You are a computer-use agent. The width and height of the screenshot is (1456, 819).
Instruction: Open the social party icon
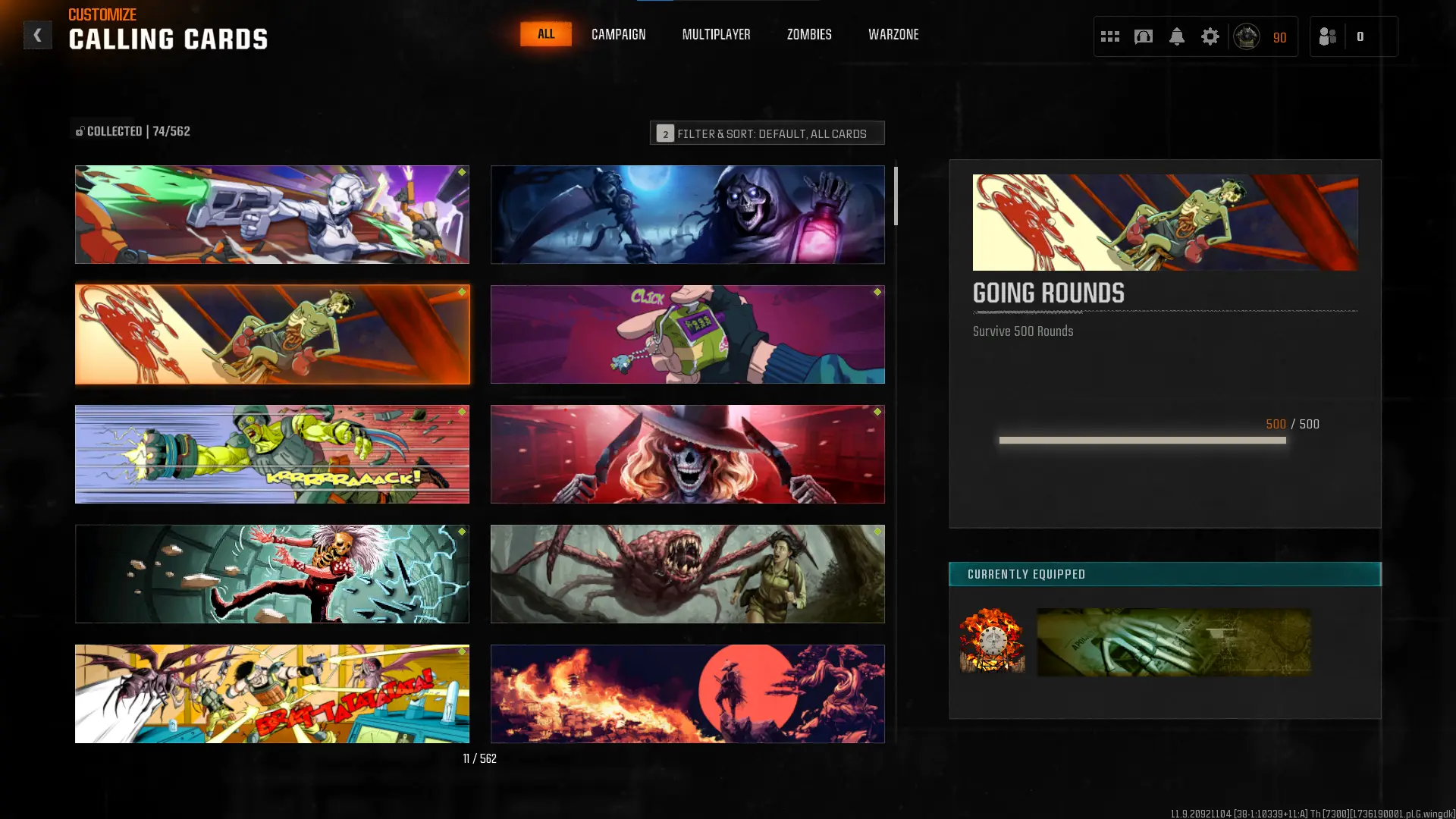point(1327,36)
